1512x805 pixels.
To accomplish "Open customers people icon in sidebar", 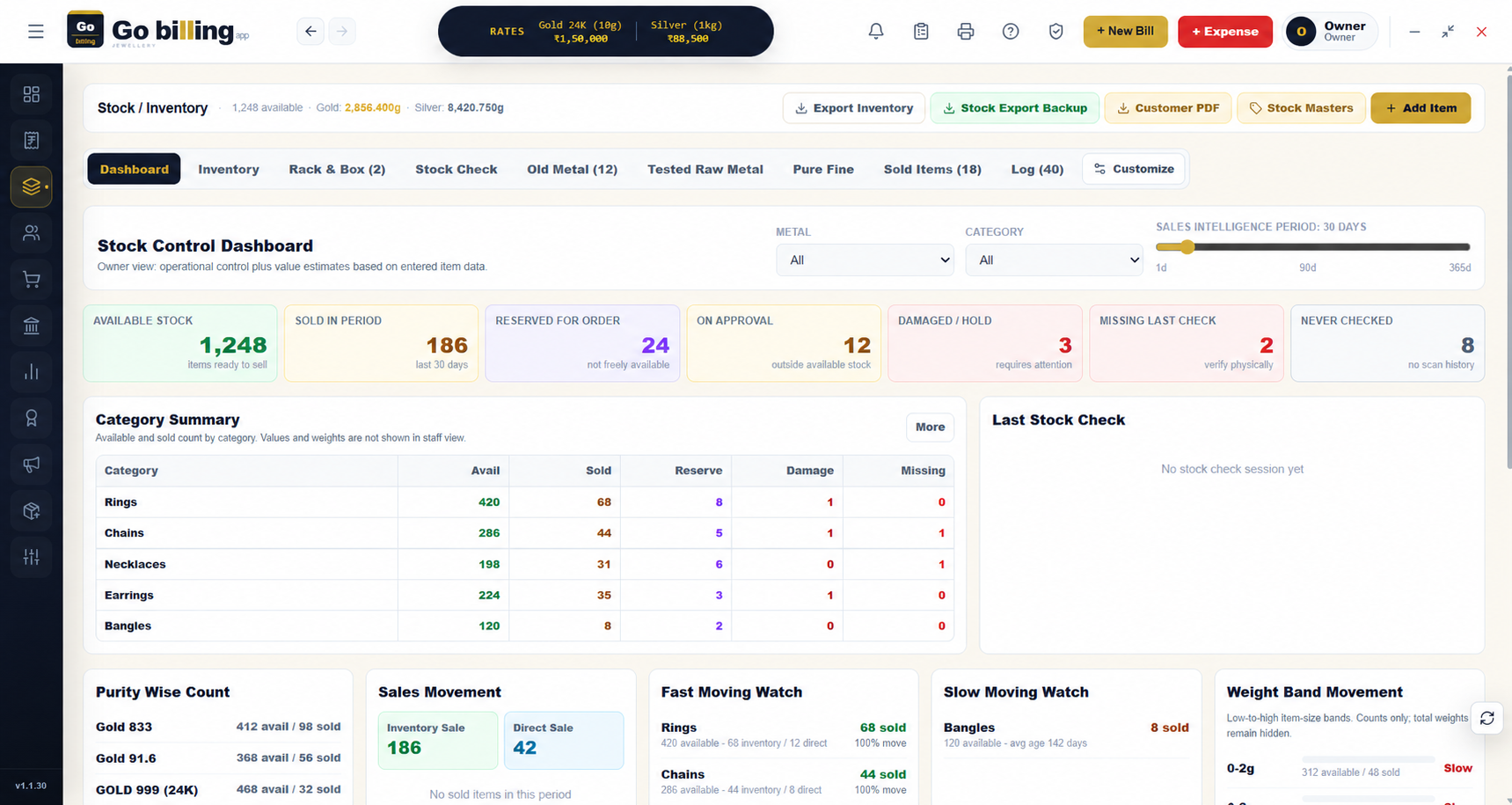I will pyautogui.click(x=32, y=233).
